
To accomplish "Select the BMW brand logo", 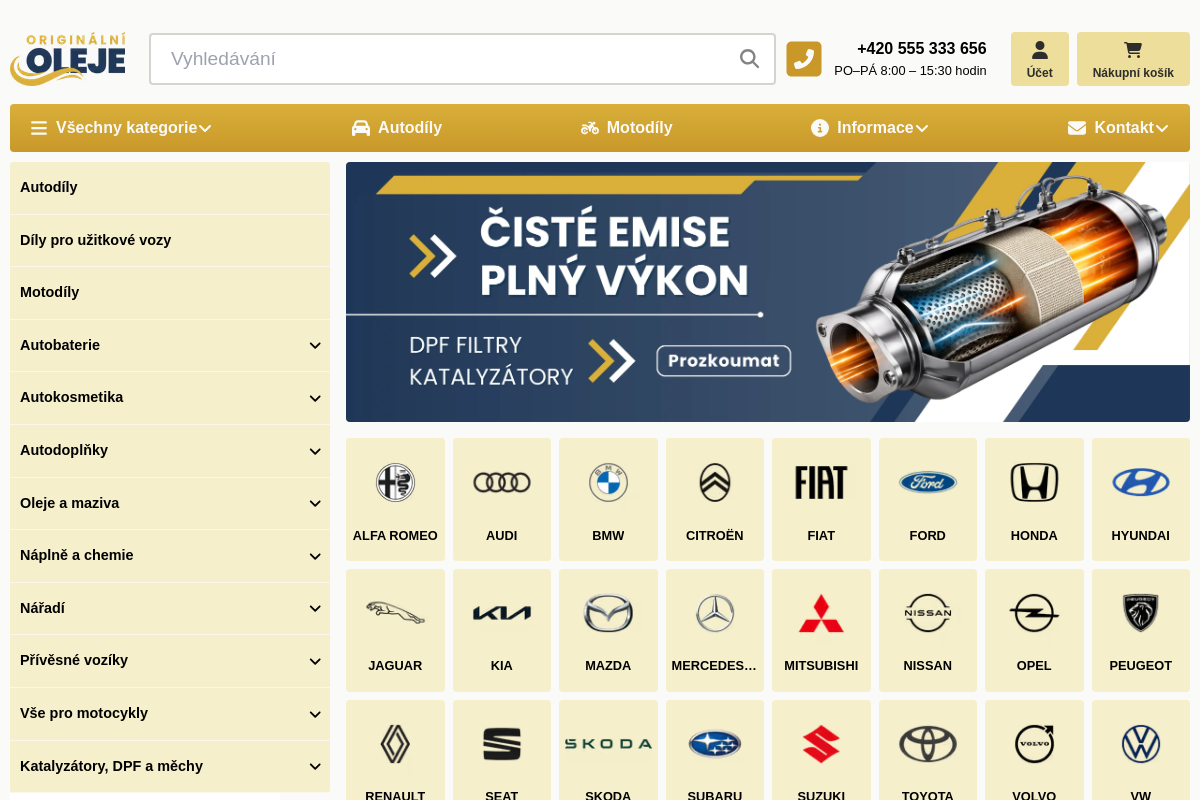I will [x=608, y=482].
